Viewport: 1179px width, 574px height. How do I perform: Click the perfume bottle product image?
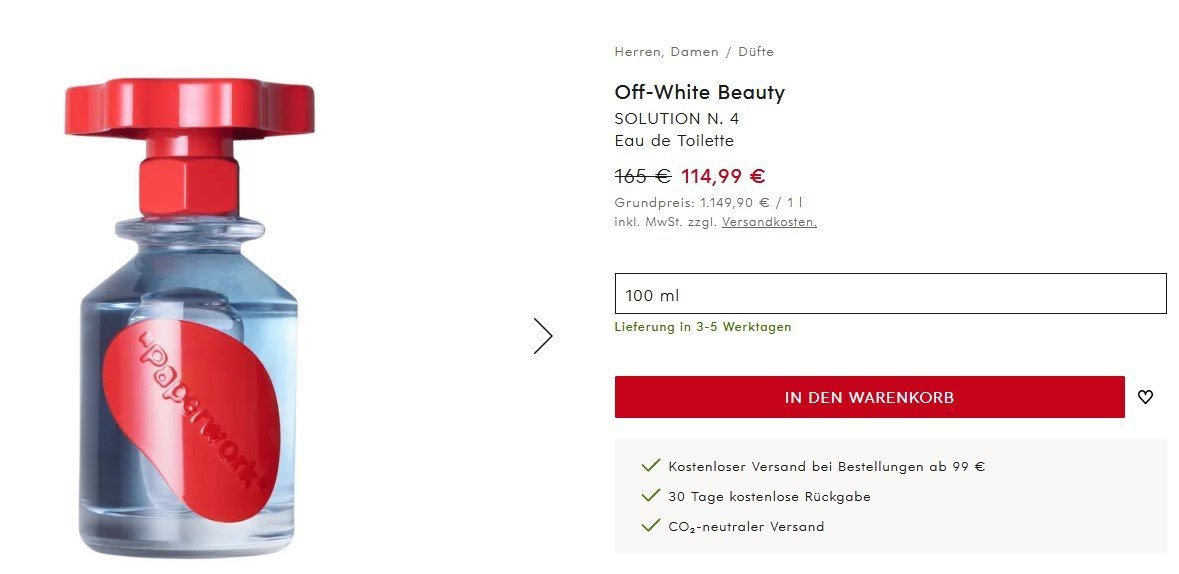pyautogui.click(x=190, y=320)
